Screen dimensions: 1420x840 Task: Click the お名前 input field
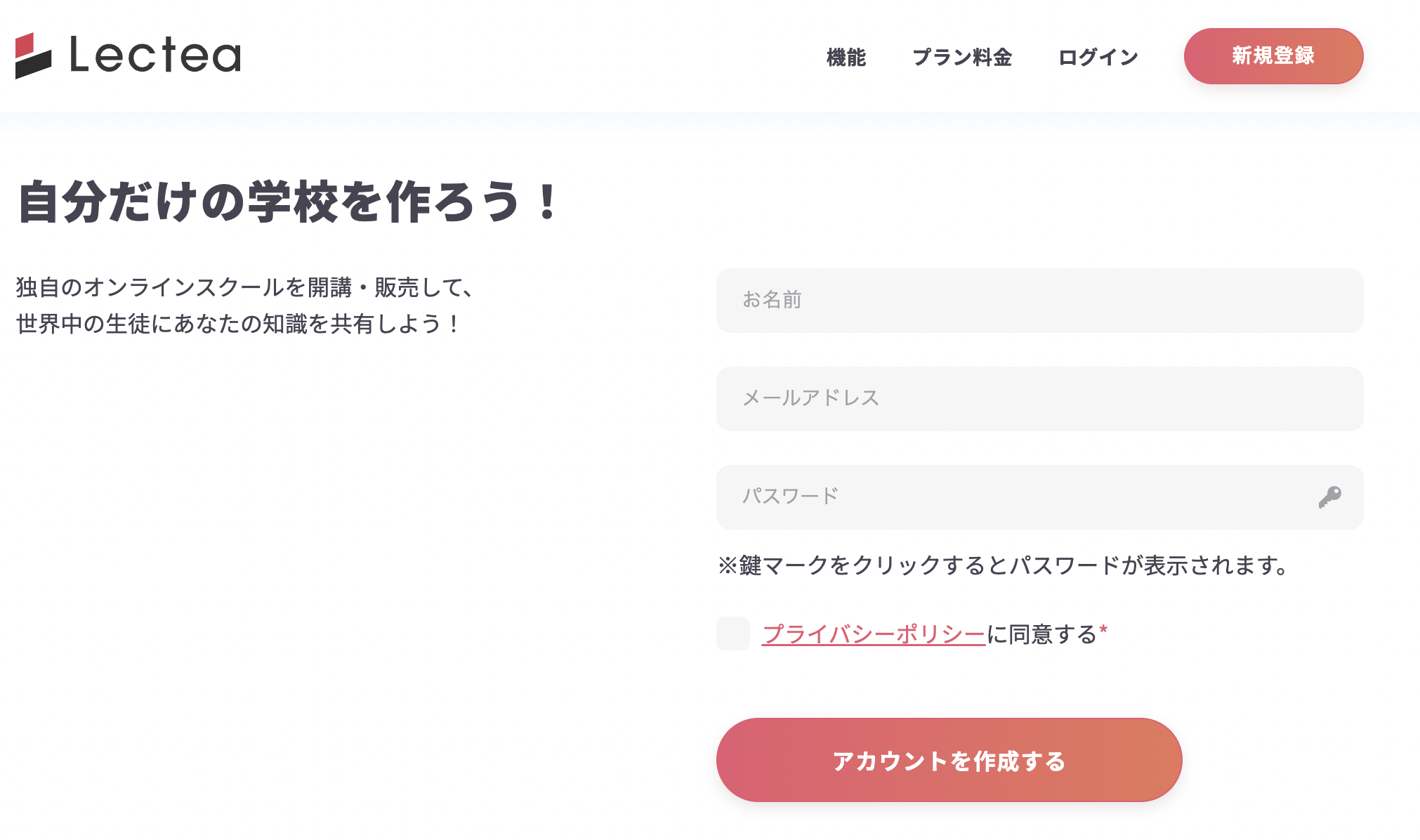pos(1038,301)
